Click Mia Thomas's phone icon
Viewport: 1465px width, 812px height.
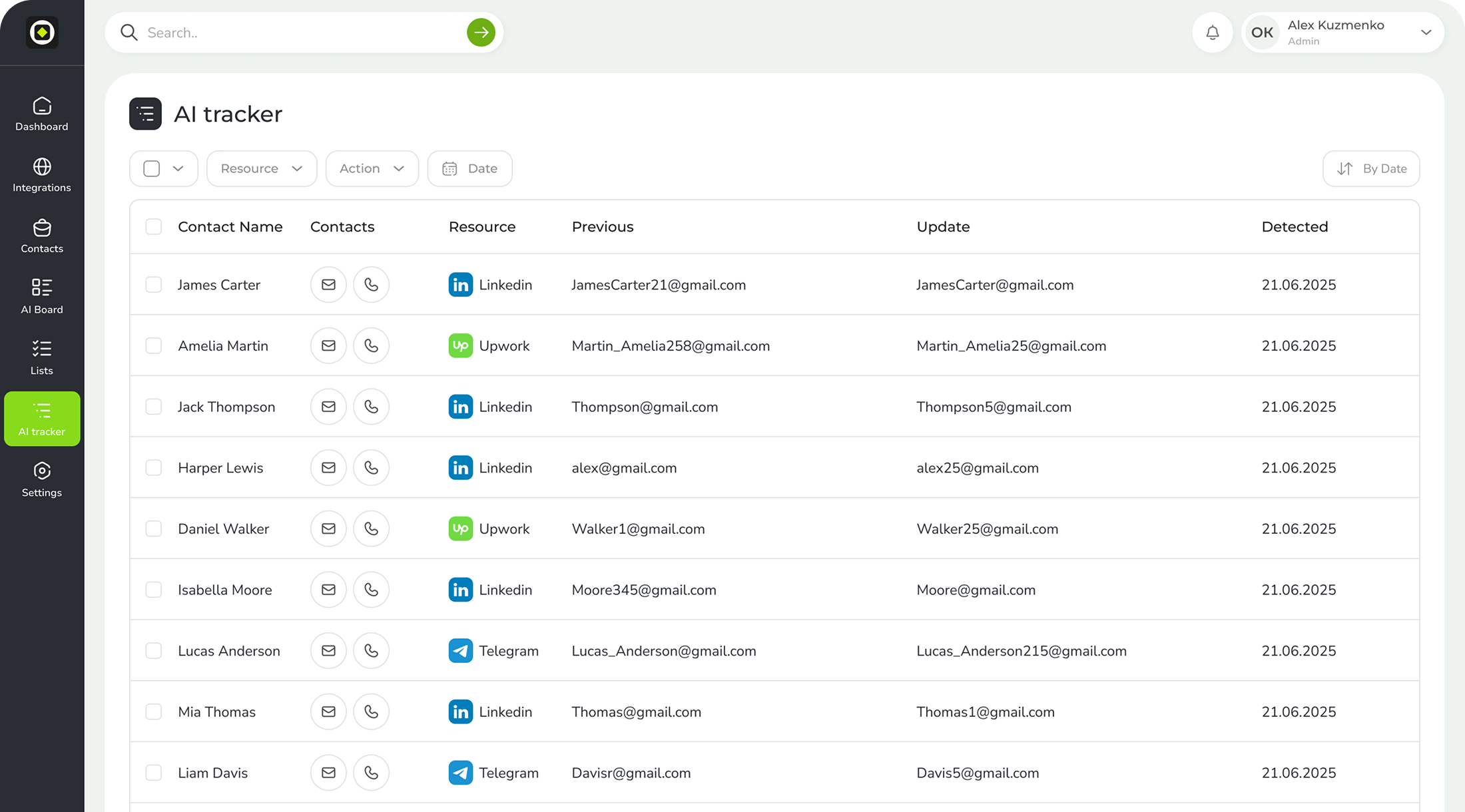pyautogui.click(x=371, y=711)
